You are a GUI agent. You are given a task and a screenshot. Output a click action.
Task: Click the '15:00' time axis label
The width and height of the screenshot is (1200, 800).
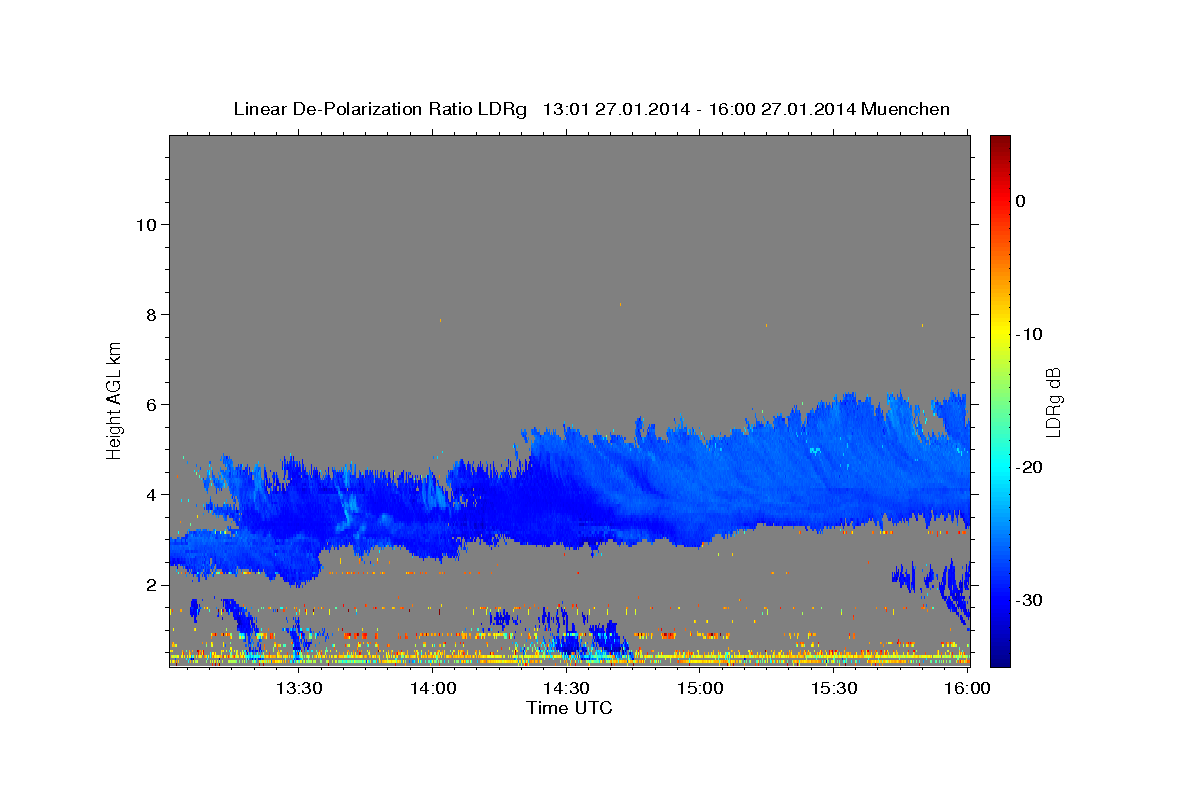pos(699,688)
